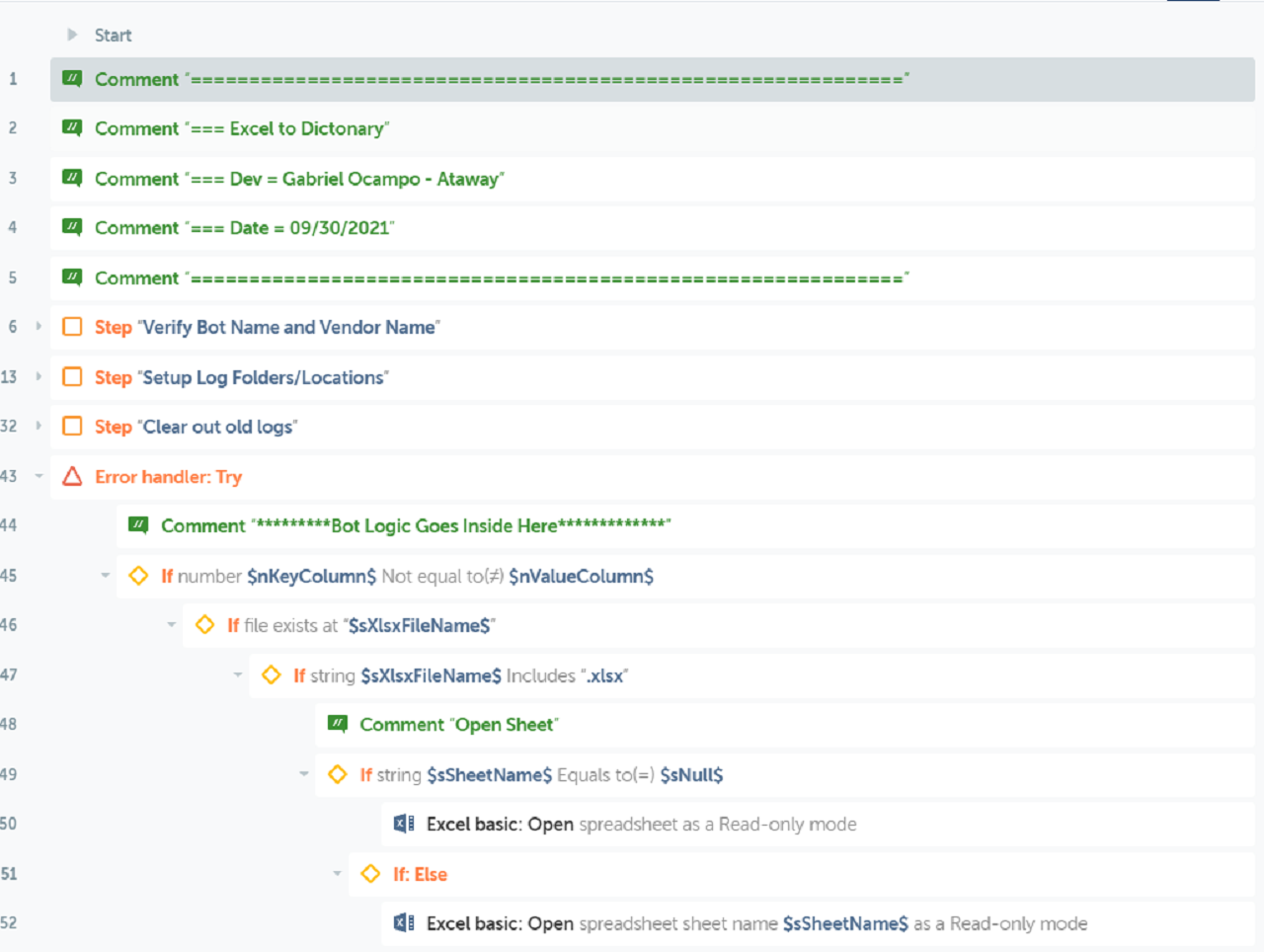The height and width of the screenshot is (952, 1264).
Task: Collapse the If: Else block
Action: [337, 873]
